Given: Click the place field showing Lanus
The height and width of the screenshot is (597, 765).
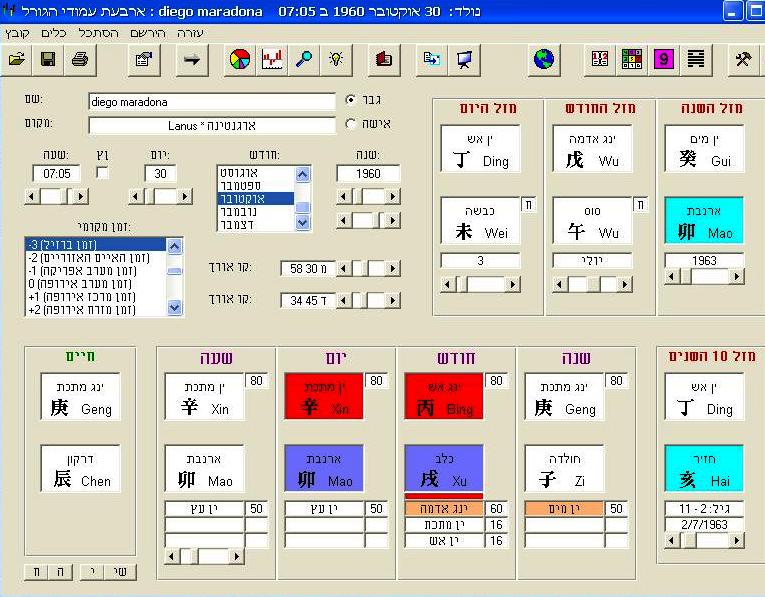Looking at the screenshot, I should point(212,125).
